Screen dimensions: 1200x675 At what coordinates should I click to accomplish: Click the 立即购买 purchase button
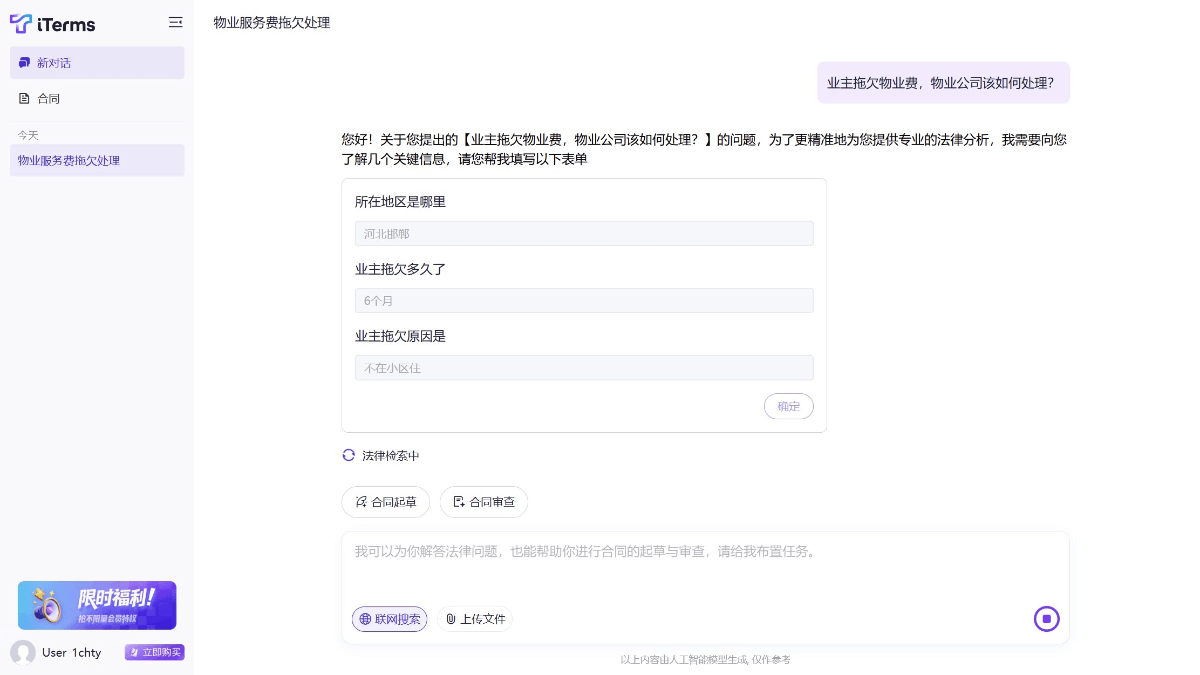click(155, 652)
